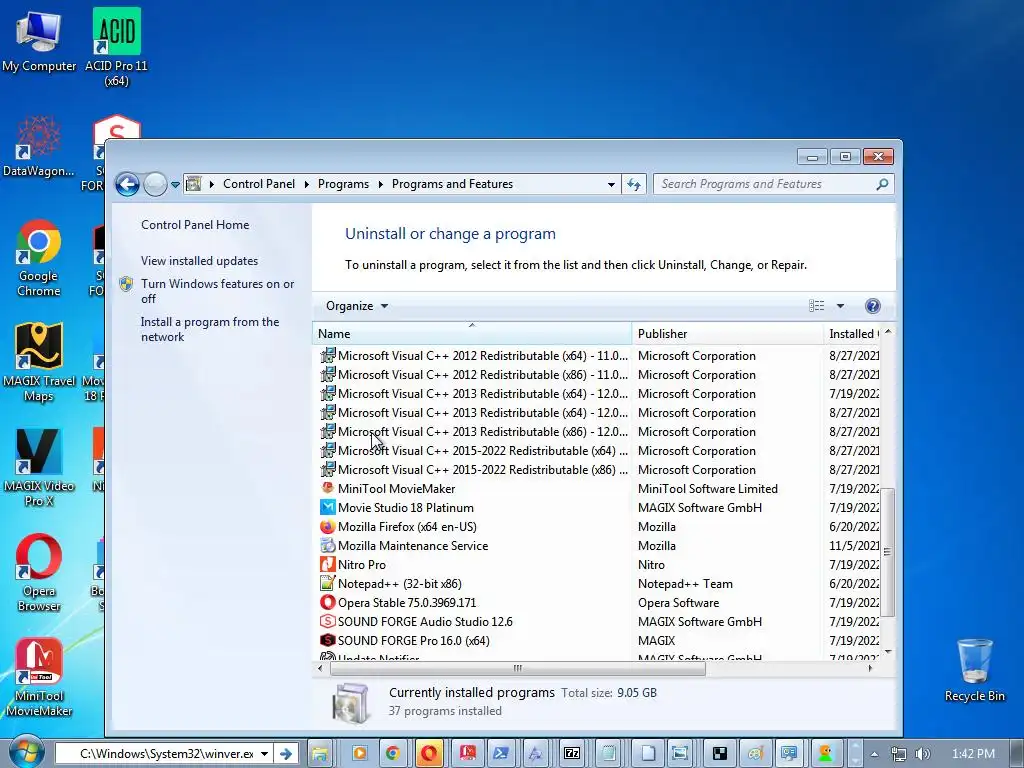
Task: Select Control Panel in breadcrumb
Action: pyautogui.click(x=259, y=184)
